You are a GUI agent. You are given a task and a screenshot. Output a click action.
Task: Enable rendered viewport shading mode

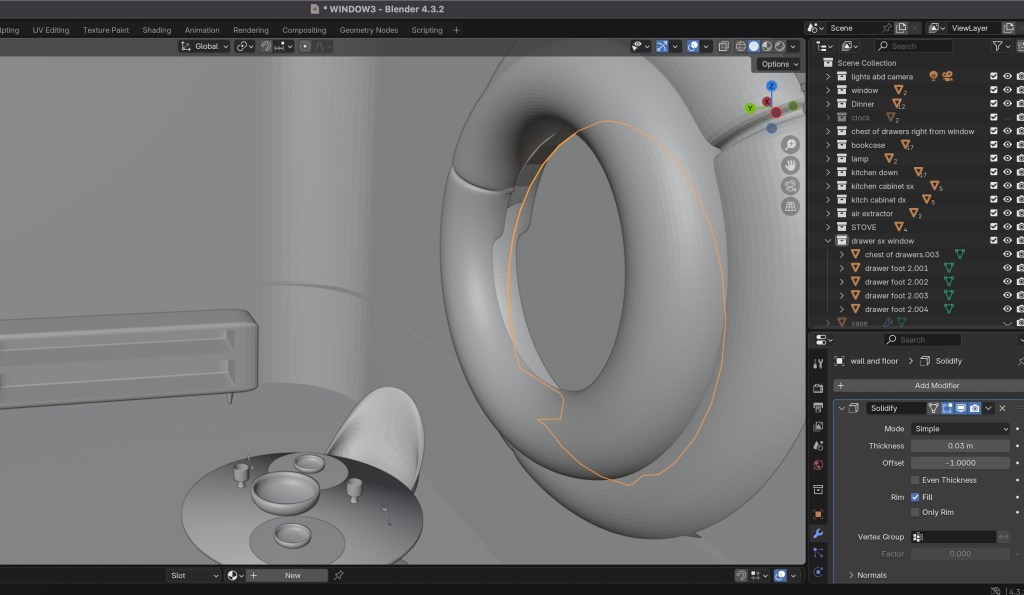(x=781, y=46)
